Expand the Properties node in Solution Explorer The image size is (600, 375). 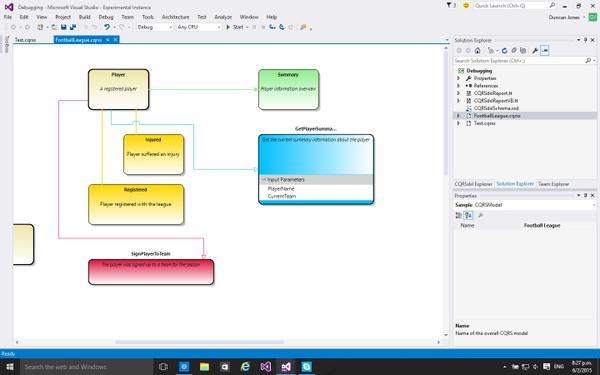coord(458,78)
